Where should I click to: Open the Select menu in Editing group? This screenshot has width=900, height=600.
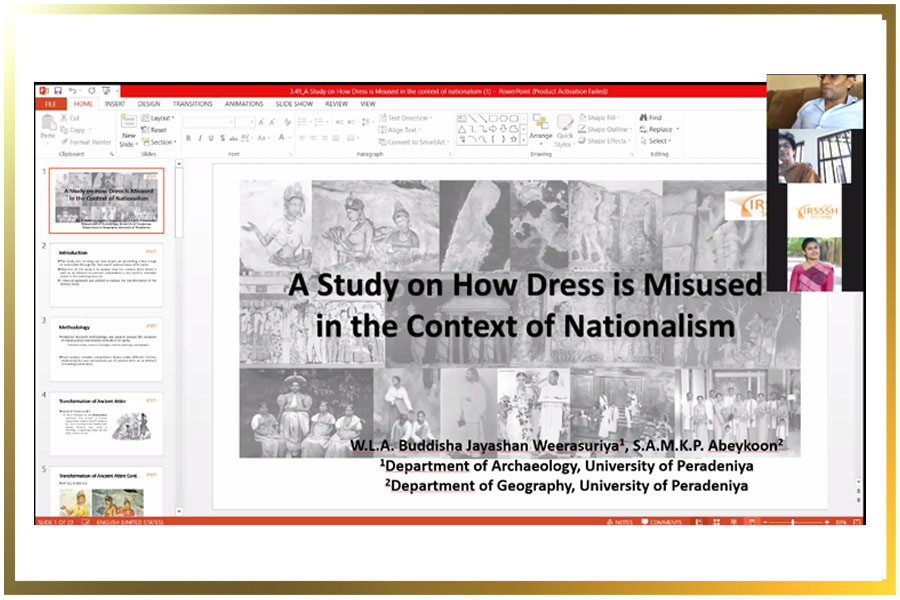[x=656, y=141]
